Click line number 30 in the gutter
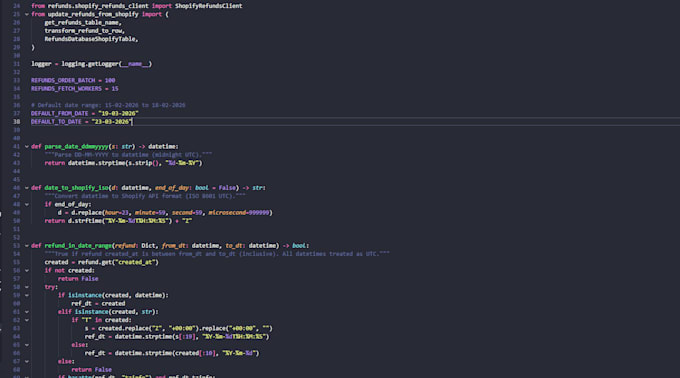Image resolution: width=680 pixels, height=378 pixels. click(16, 55)
